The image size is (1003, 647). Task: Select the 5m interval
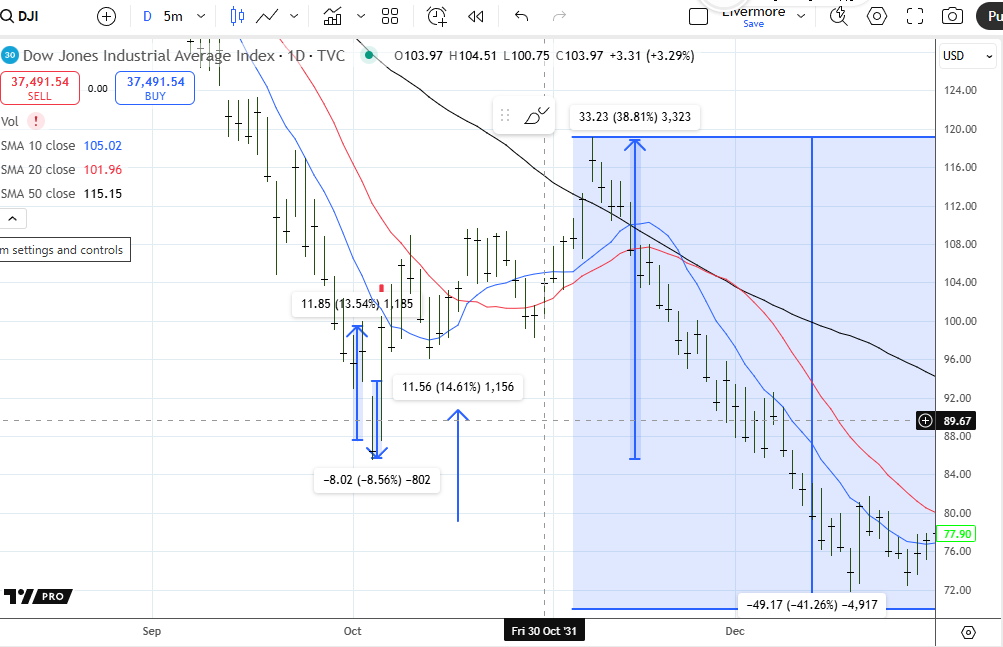(x=173, y=17)
